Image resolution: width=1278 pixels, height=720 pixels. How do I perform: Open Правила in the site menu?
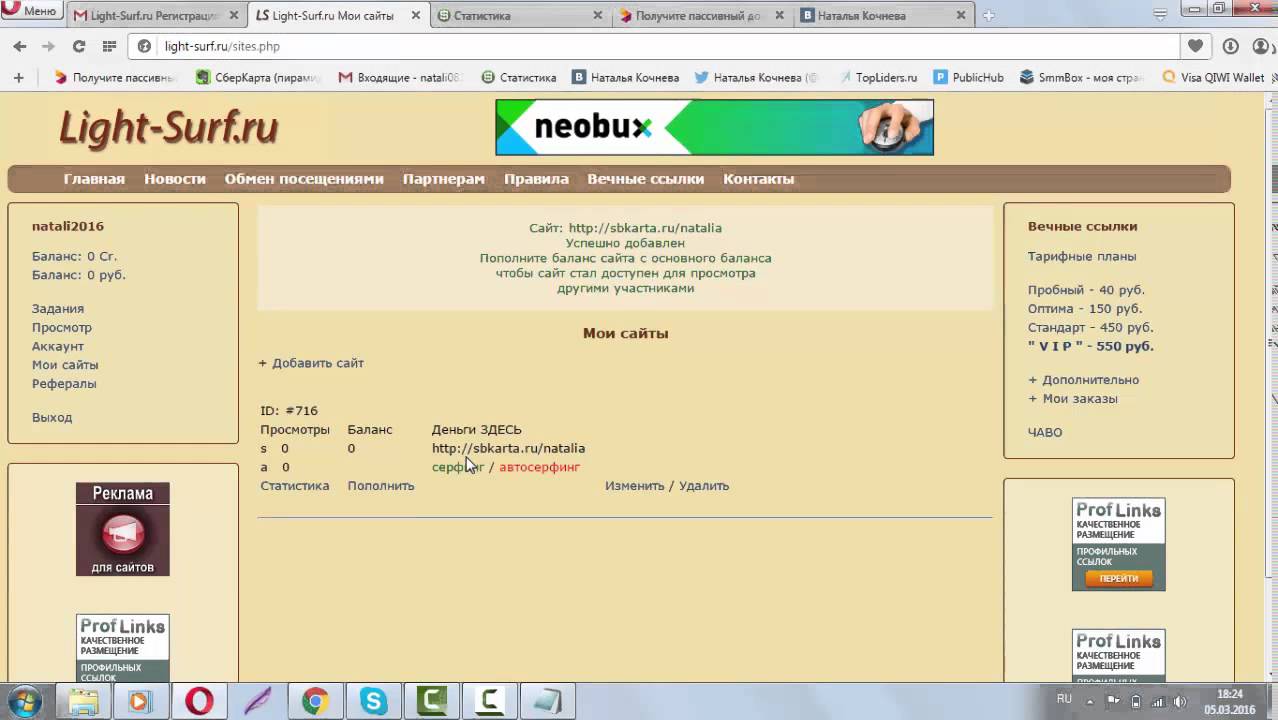(536, 179)
